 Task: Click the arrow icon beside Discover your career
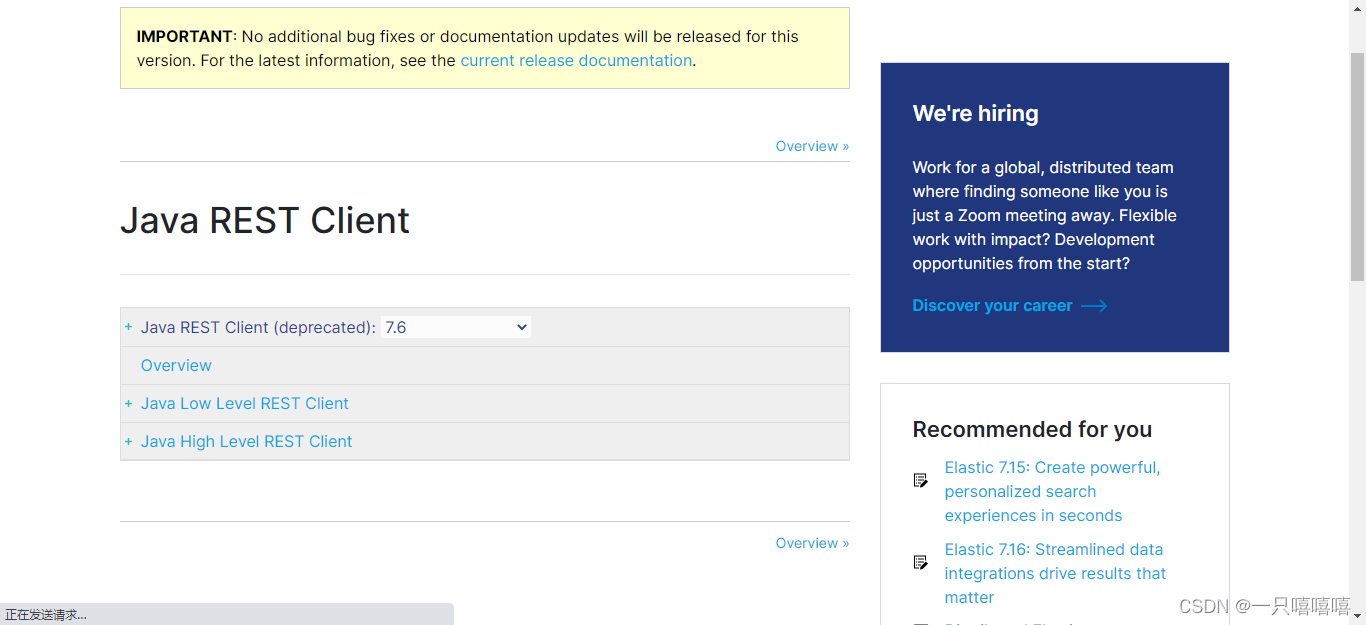[x=1094, y=306]
